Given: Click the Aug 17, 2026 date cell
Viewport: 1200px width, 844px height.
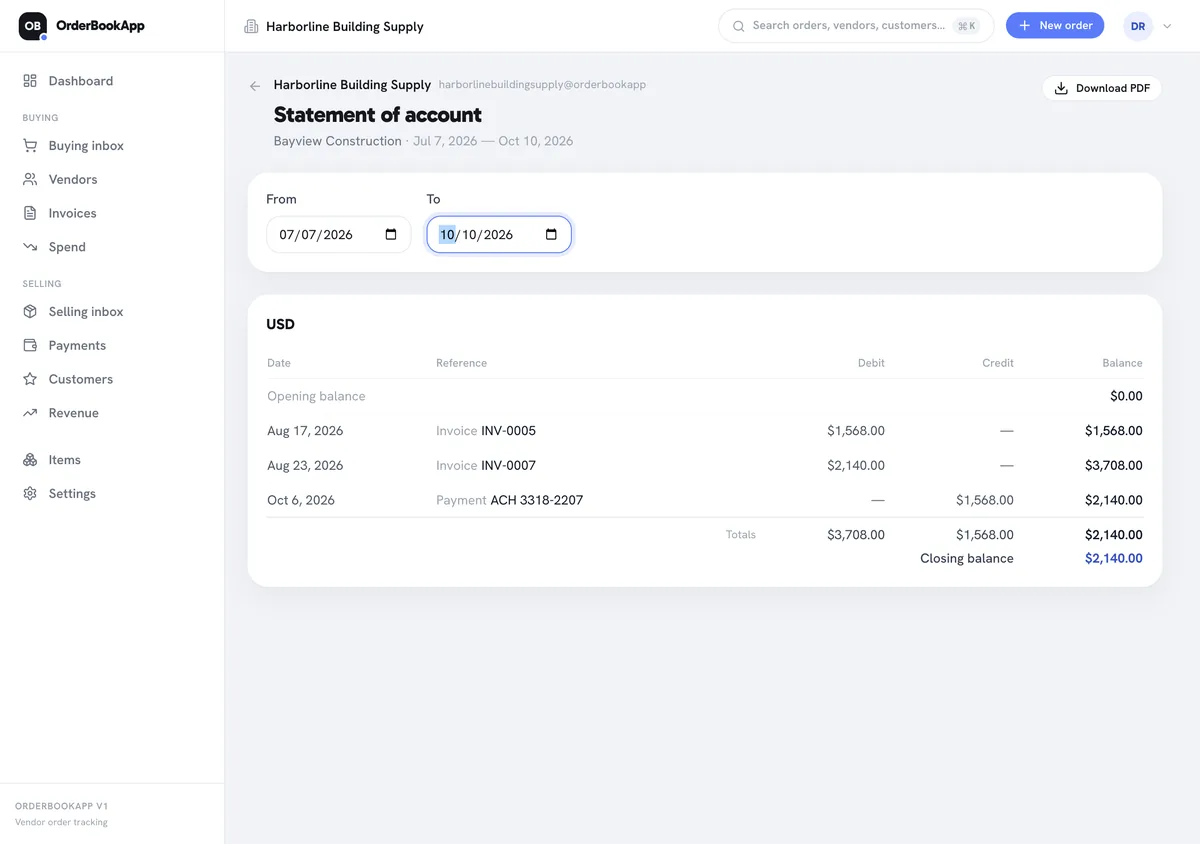Looking at the screenshot, I should pyautogui.click(x=305, y=431).
